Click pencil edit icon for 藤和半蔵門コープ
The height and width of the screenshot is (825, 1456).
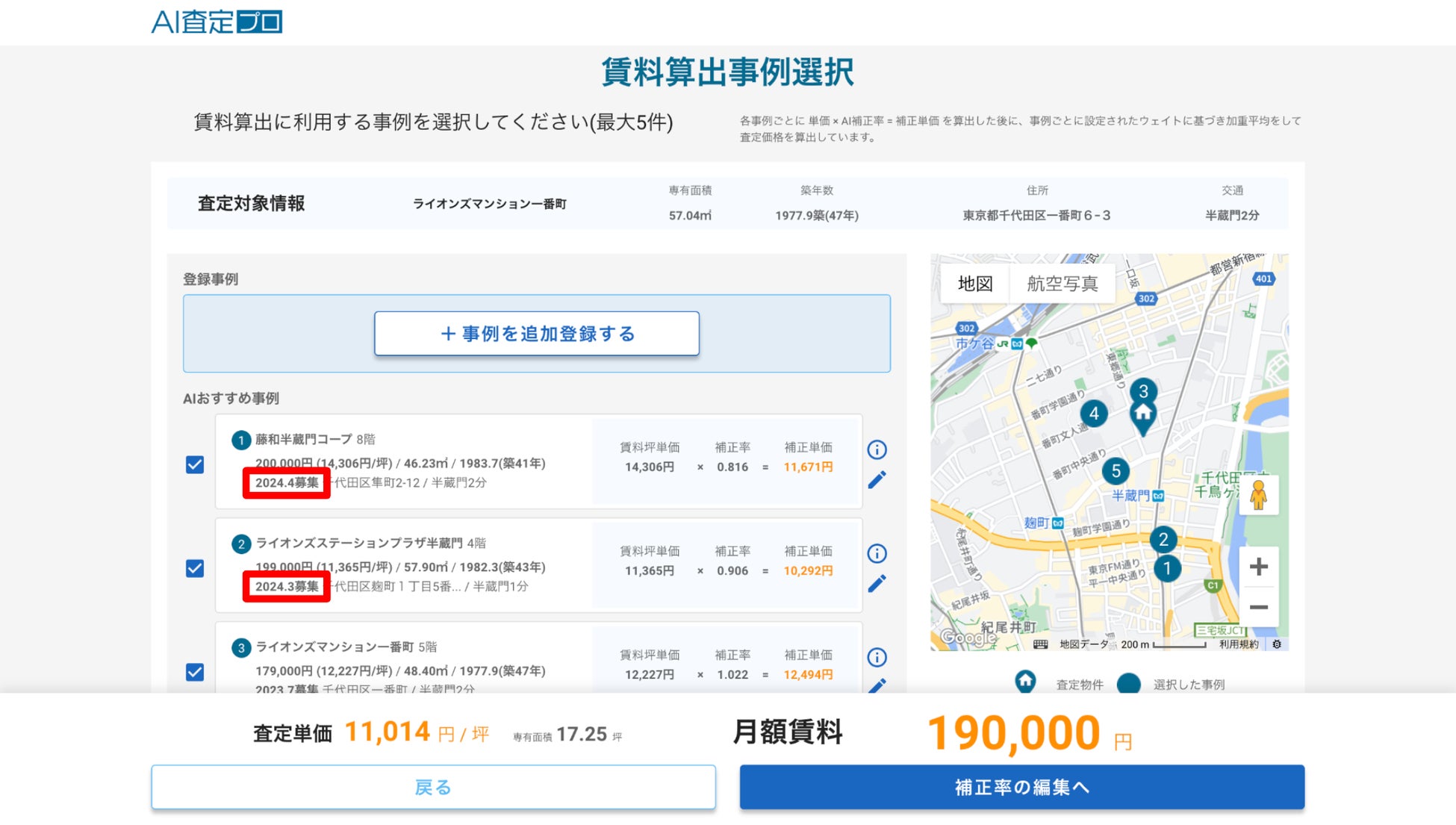877,479
